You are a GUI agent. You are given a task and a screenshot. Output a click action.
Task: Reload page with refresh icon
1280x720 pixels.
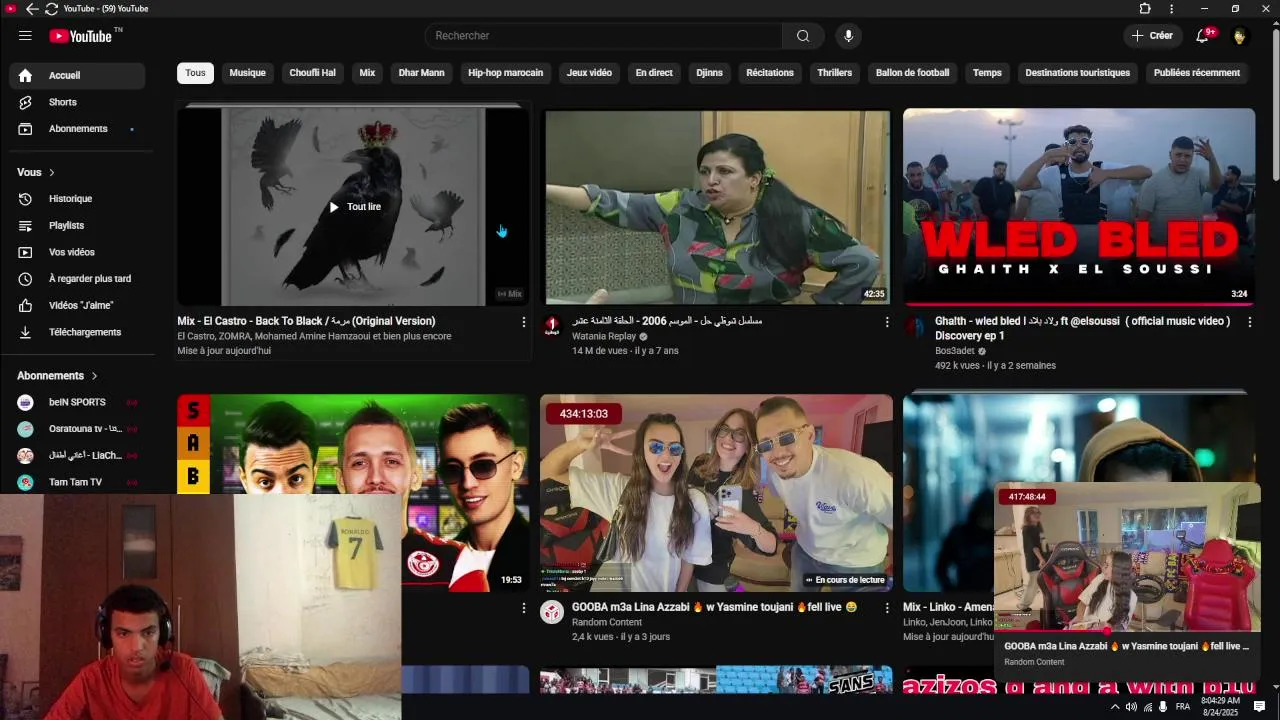[x=51, y=9]
